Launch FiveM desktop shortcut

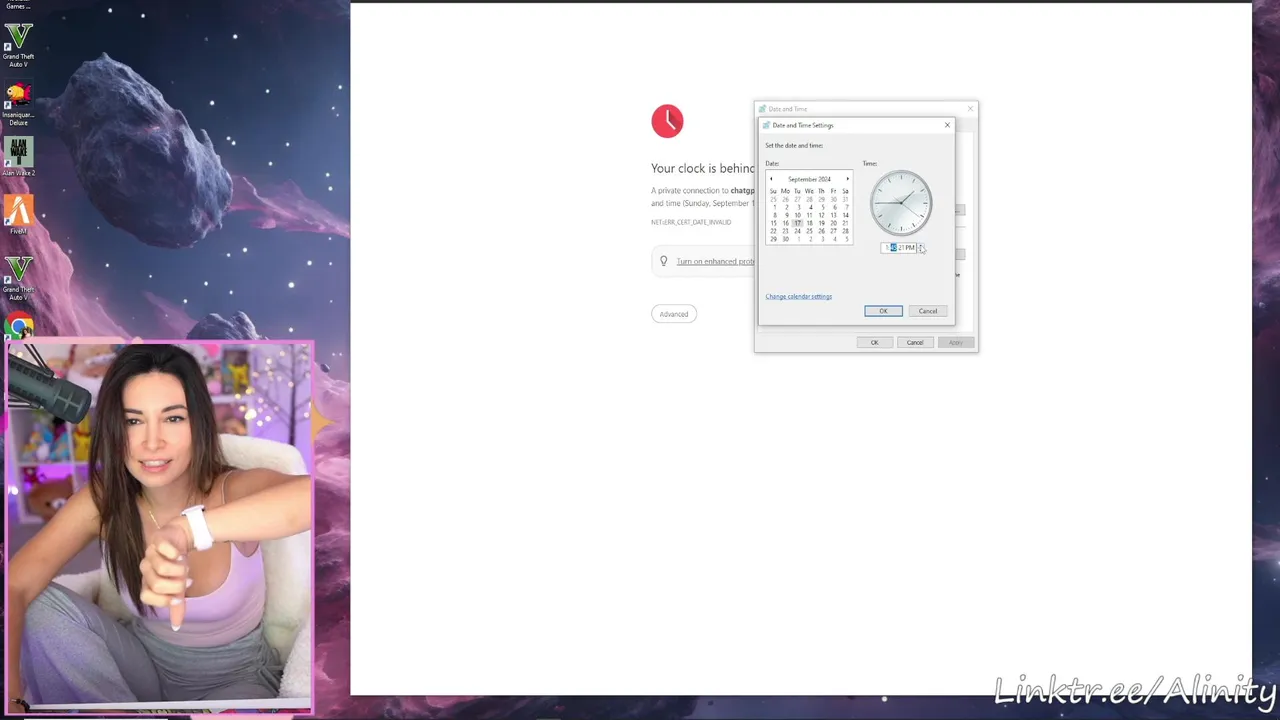click(18, 215)
